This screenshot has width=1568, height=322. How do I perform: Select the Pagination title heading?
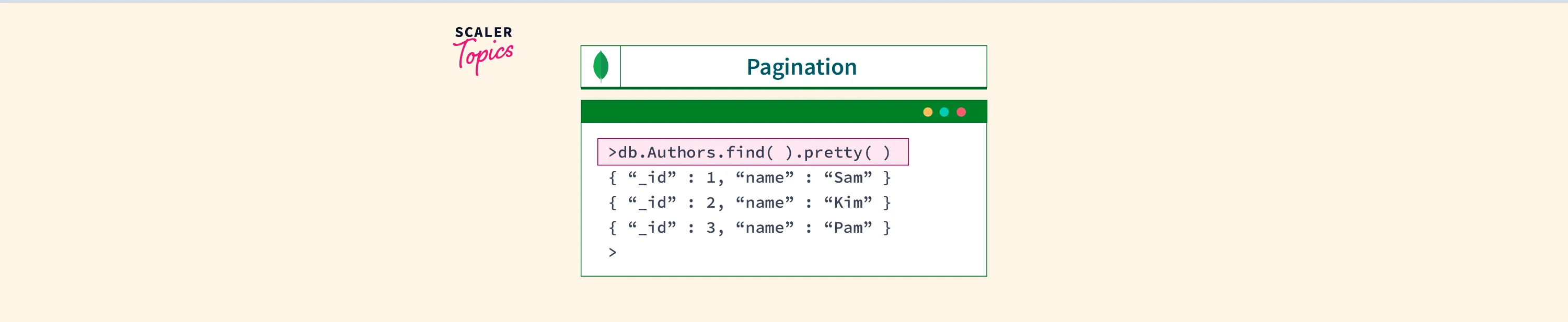[801, 67]
